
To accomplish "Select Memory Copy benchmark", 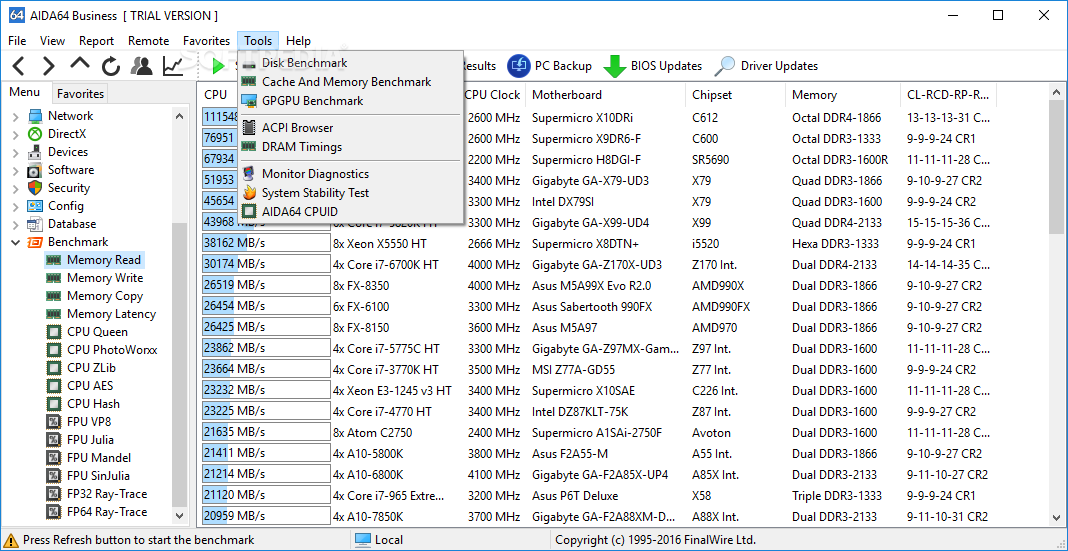I will click(x=105, y=296).
